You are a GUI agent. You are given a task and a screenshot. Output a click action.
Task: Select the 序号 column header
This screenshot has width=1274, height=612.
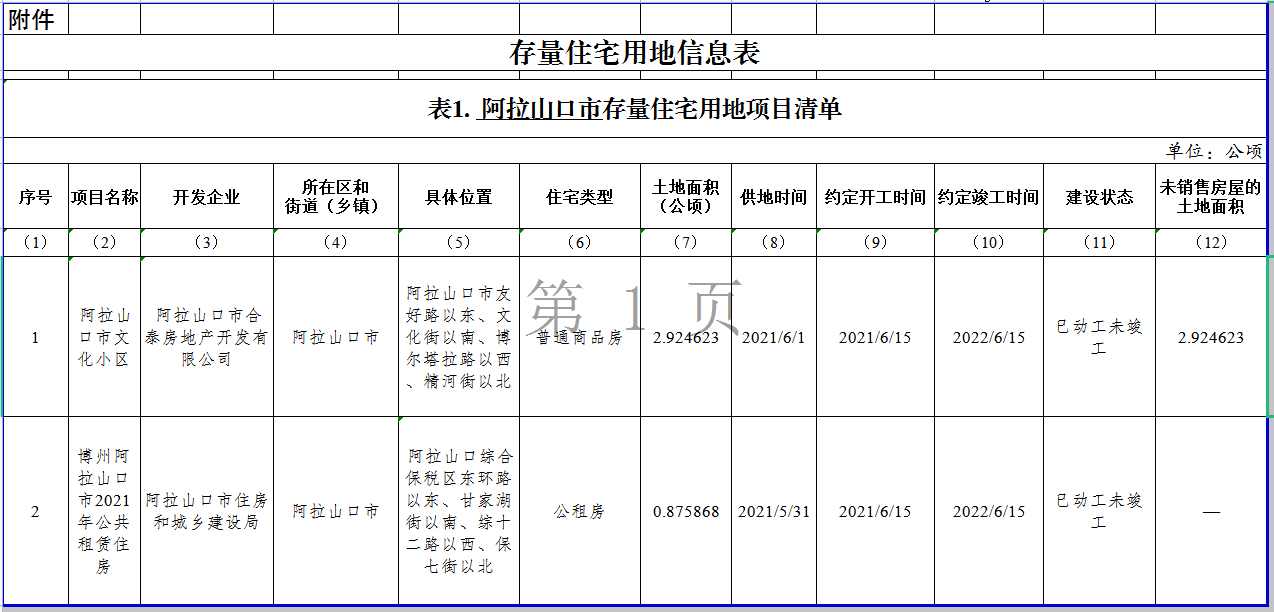click(x=35, y=197)
